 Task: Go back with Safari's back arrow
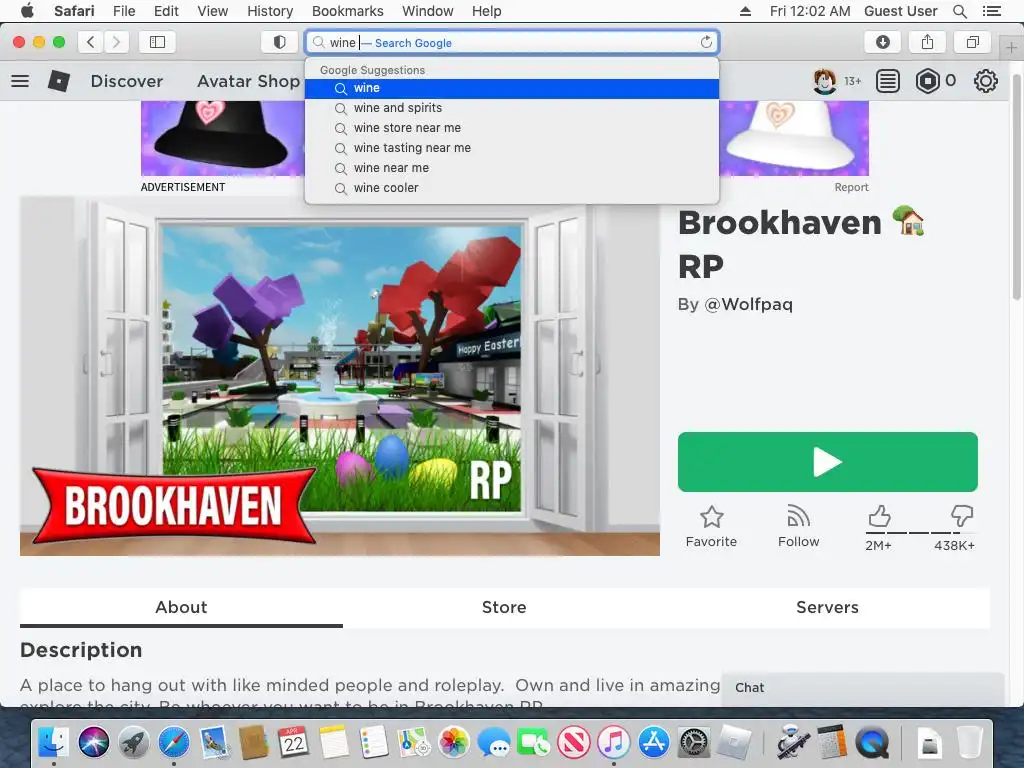click(91, 42)
